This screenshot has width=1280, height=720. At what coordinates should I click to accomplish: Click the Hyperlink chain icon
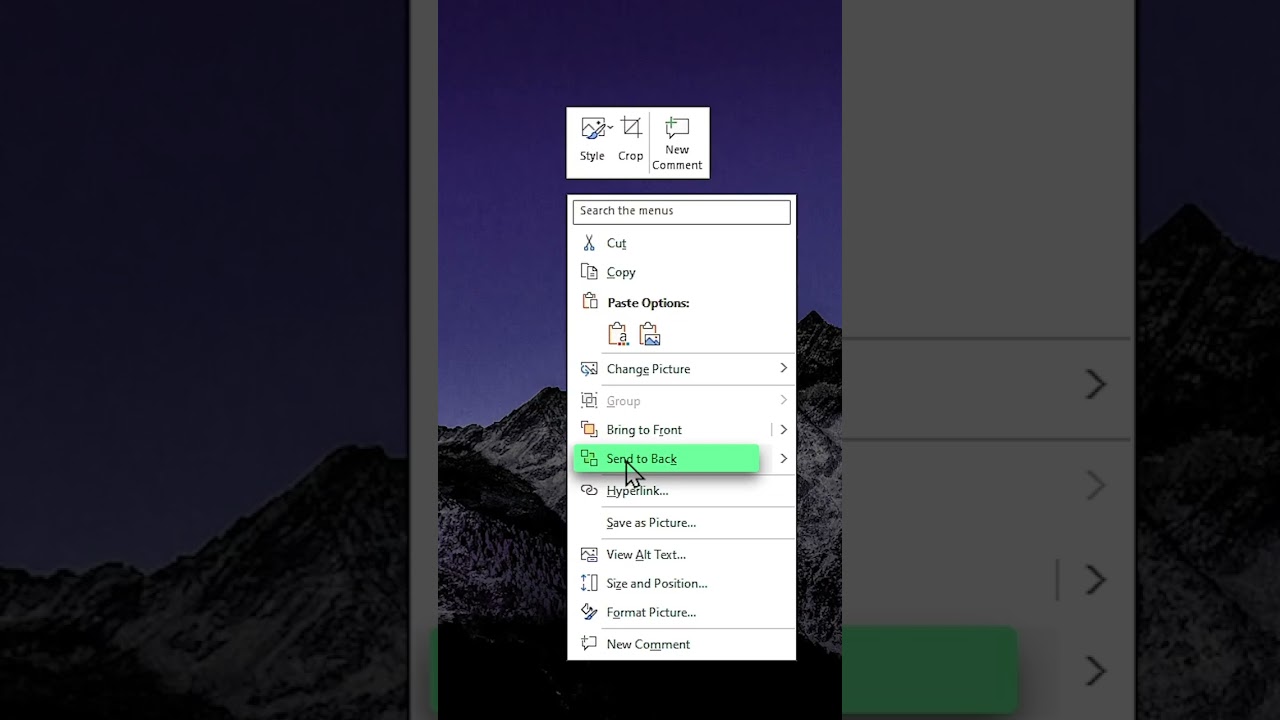point(589,491)
